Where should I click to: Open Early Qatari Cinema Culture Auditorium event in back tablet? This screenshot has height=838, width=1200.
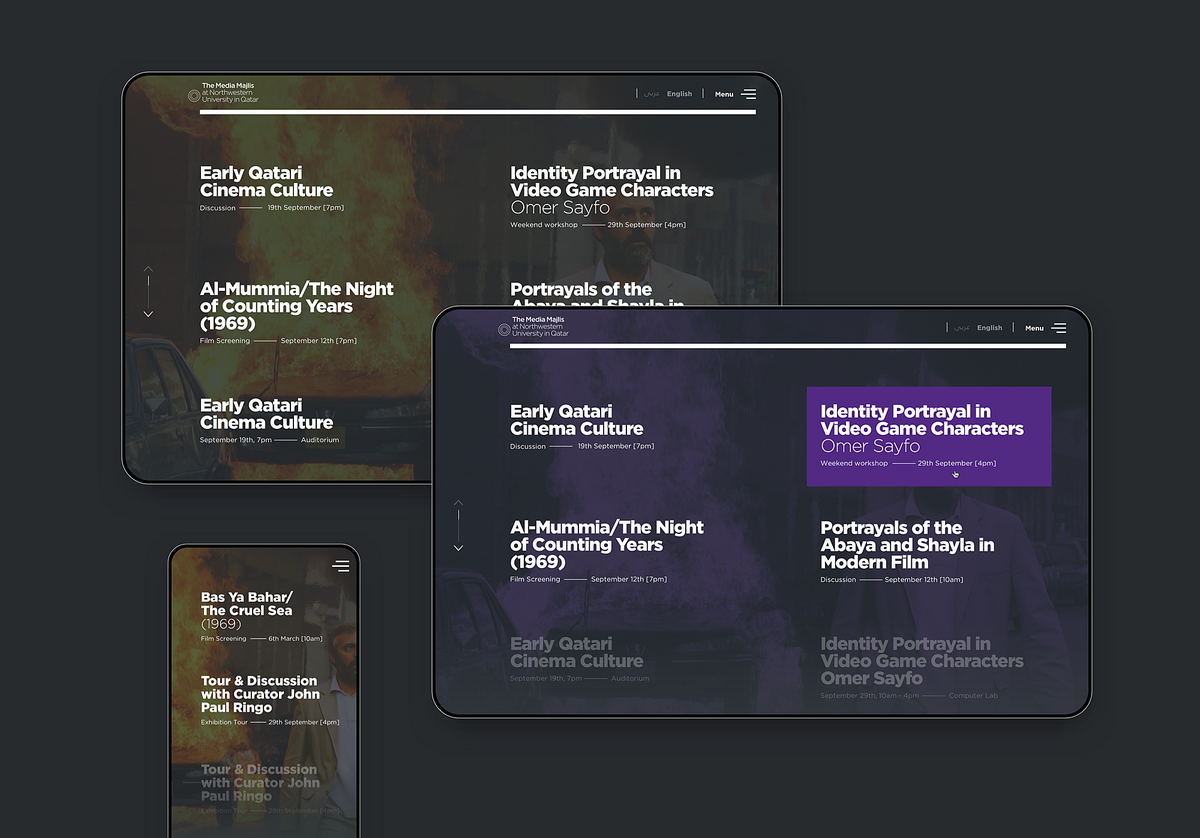(269, 420)
